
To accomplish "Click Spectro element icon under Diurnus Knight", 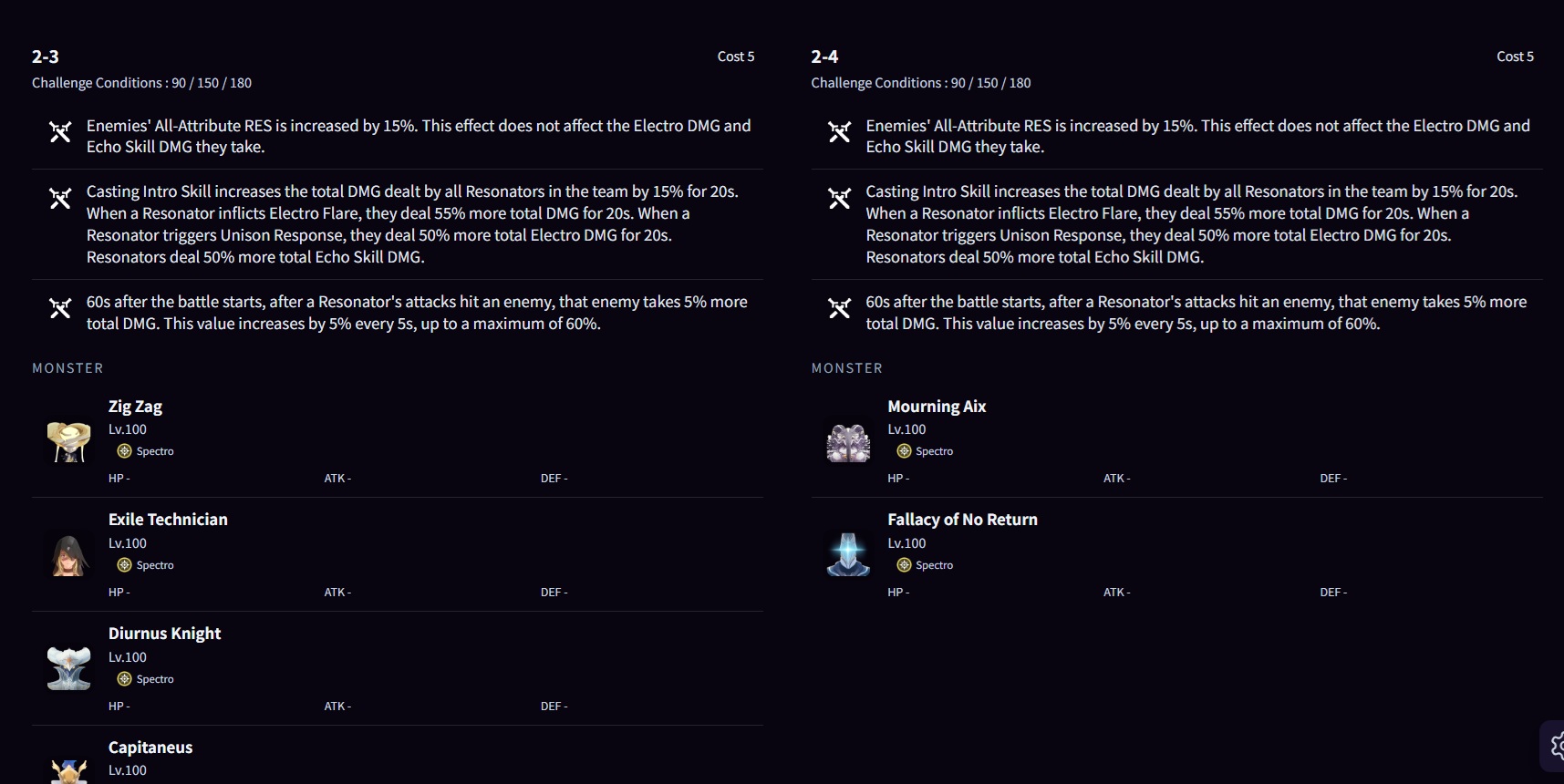I will pyautogui.click(x=124, y=679).
